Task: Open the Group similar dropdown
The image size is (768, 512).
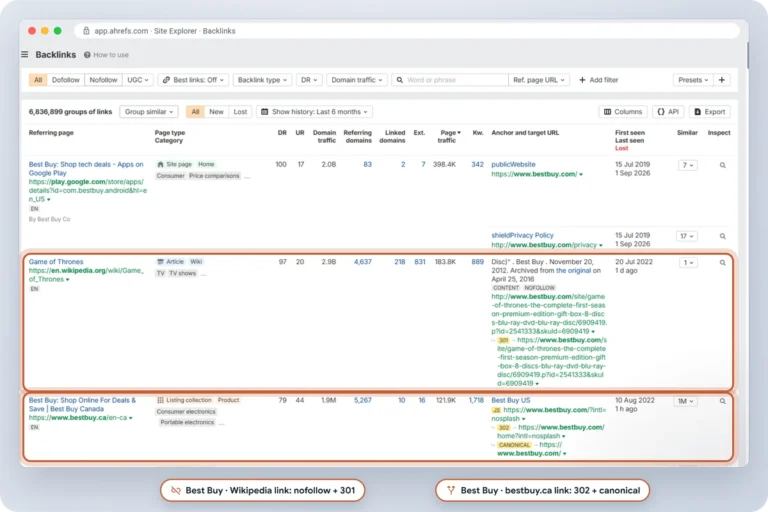Action: tap(149, 112)
